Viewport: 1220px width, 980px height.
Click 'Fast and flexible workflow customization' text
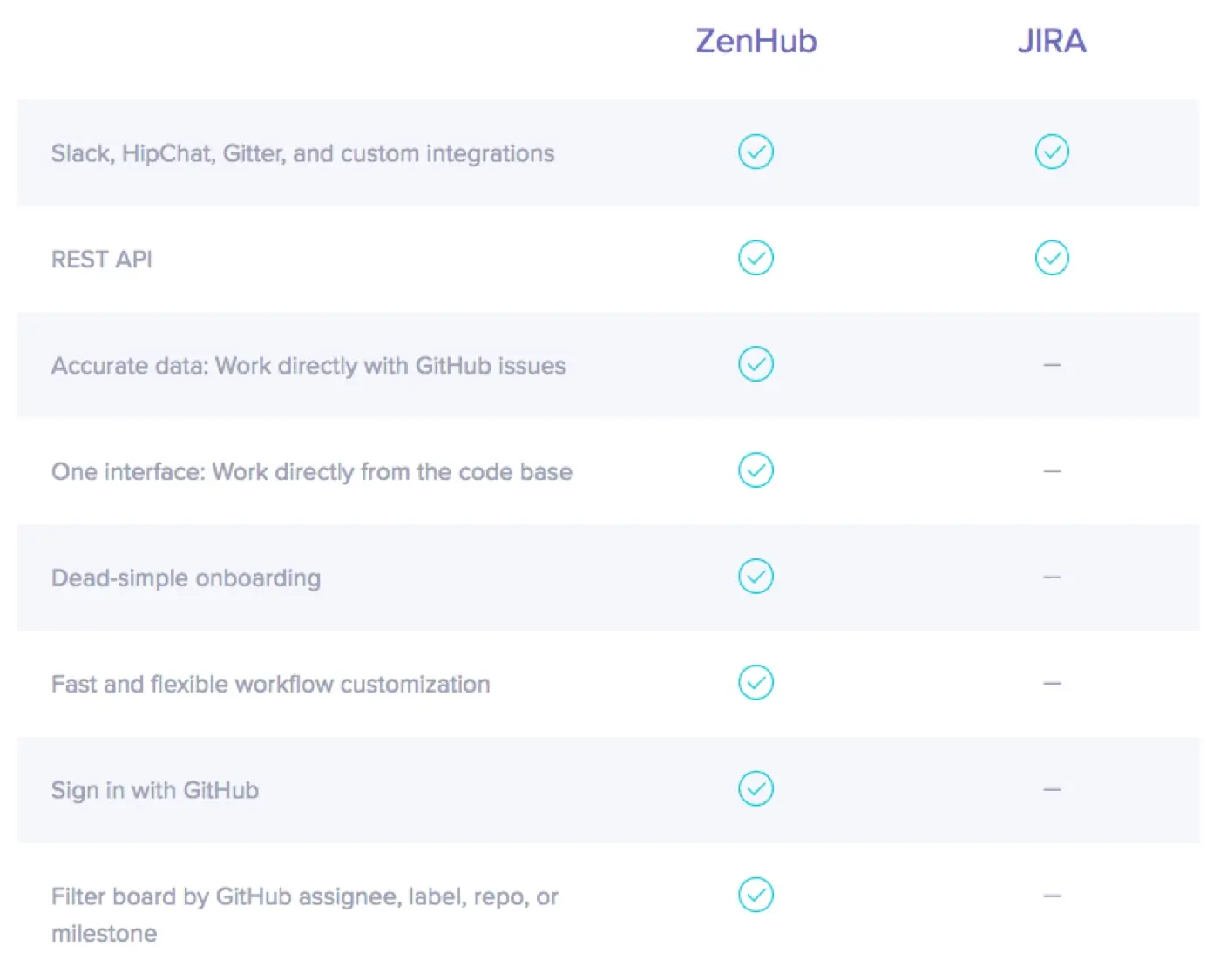[x=270, y=685]
